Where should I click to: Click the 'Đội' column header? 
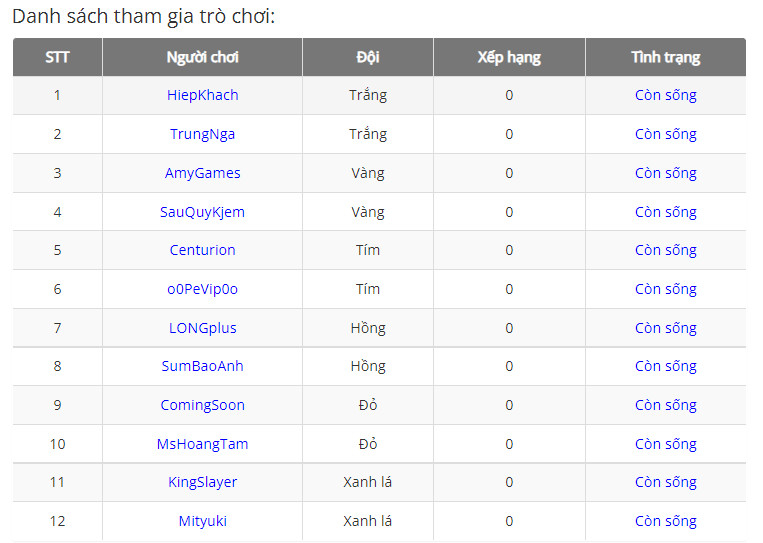tap(367, 57)
